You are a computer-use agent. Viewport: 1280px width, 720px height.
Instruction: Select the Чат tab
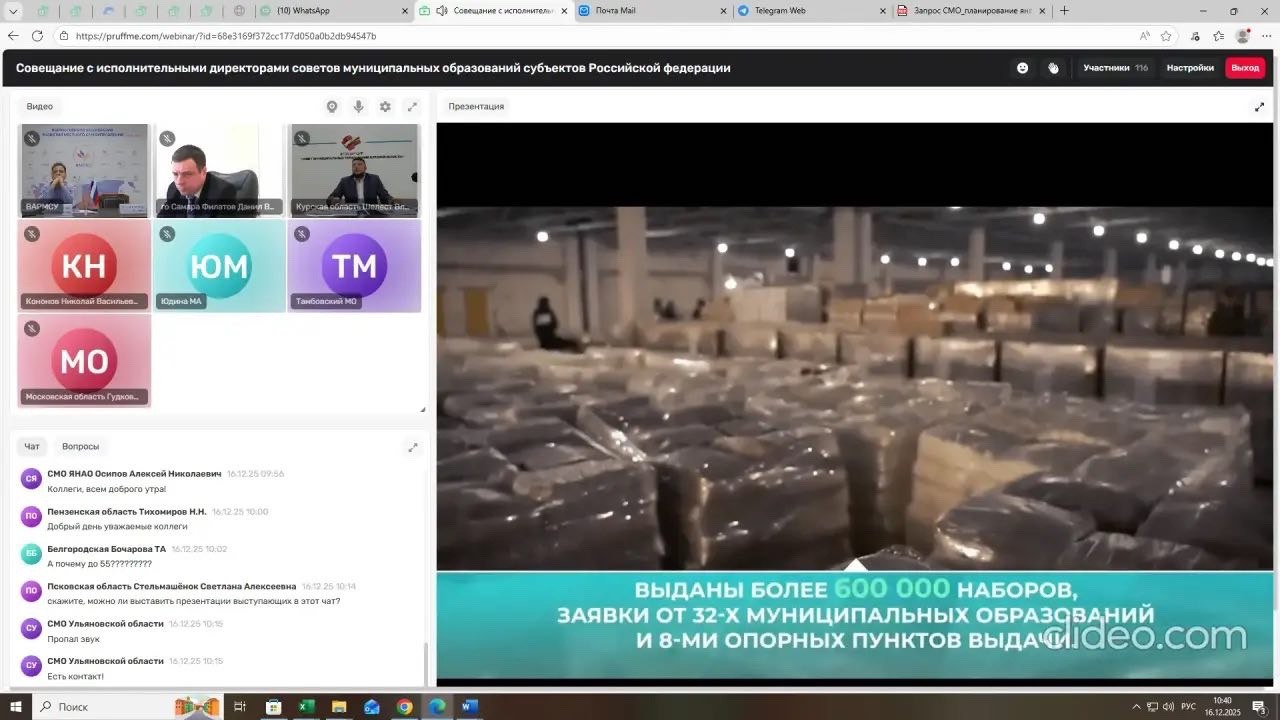point(32,447)
